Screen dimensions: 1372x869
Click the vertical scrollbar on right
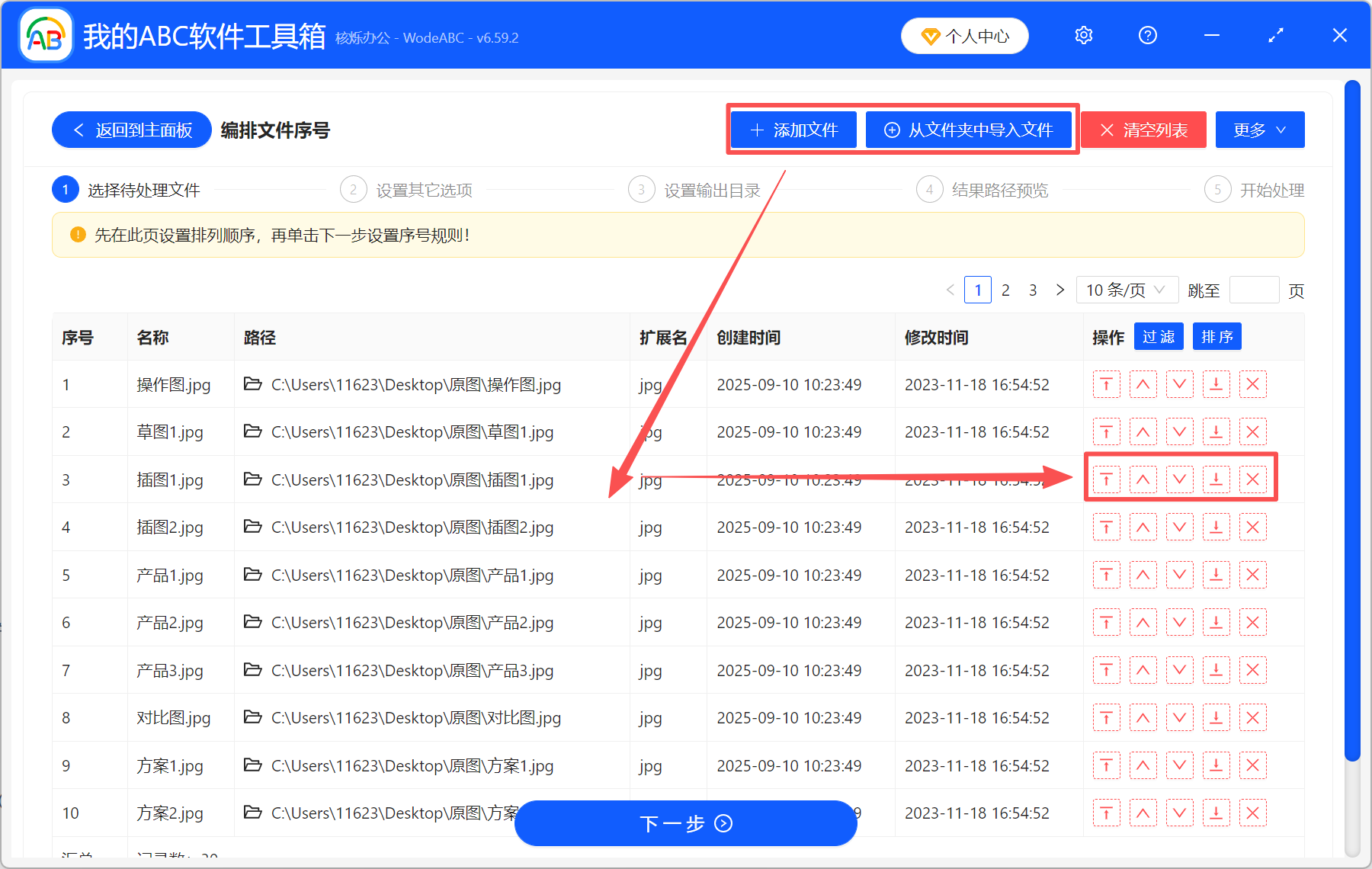coord(1352,419)
